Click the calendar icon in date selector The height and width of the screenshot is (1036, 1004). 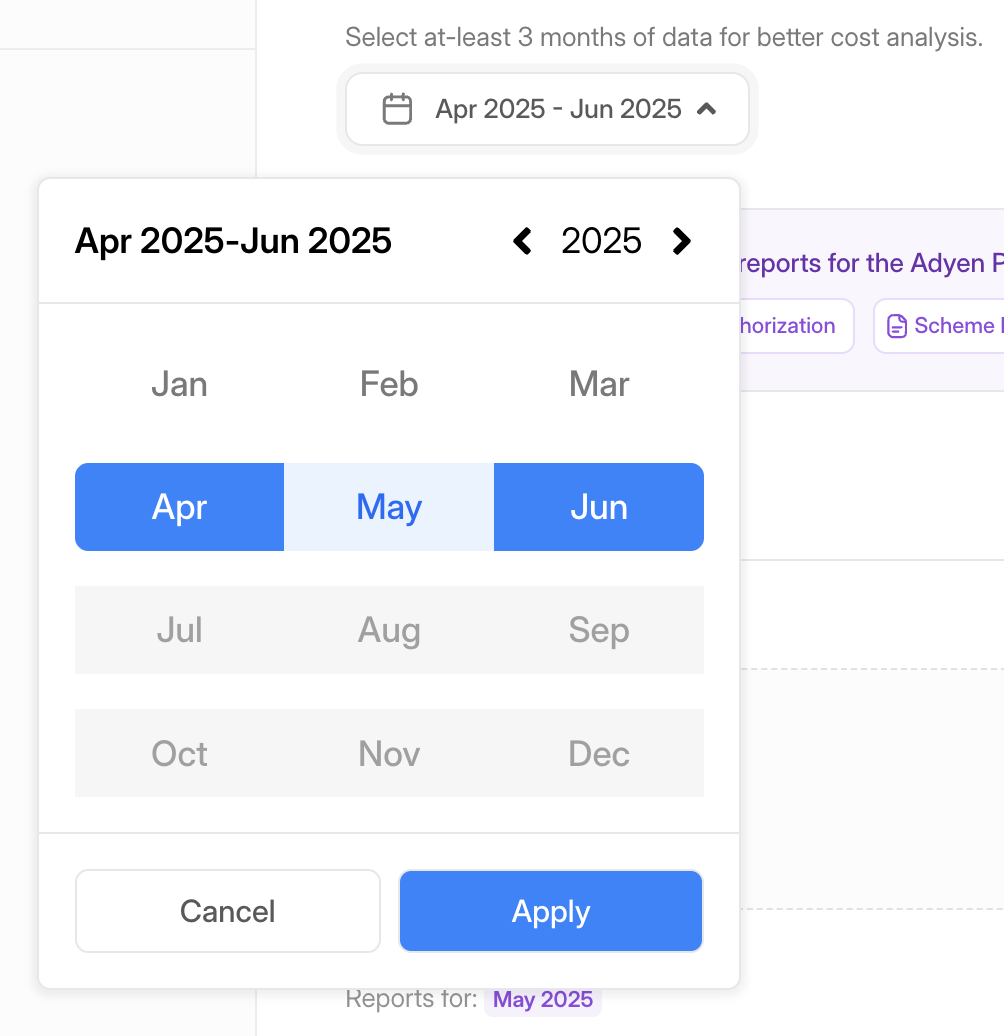point(398,109)
